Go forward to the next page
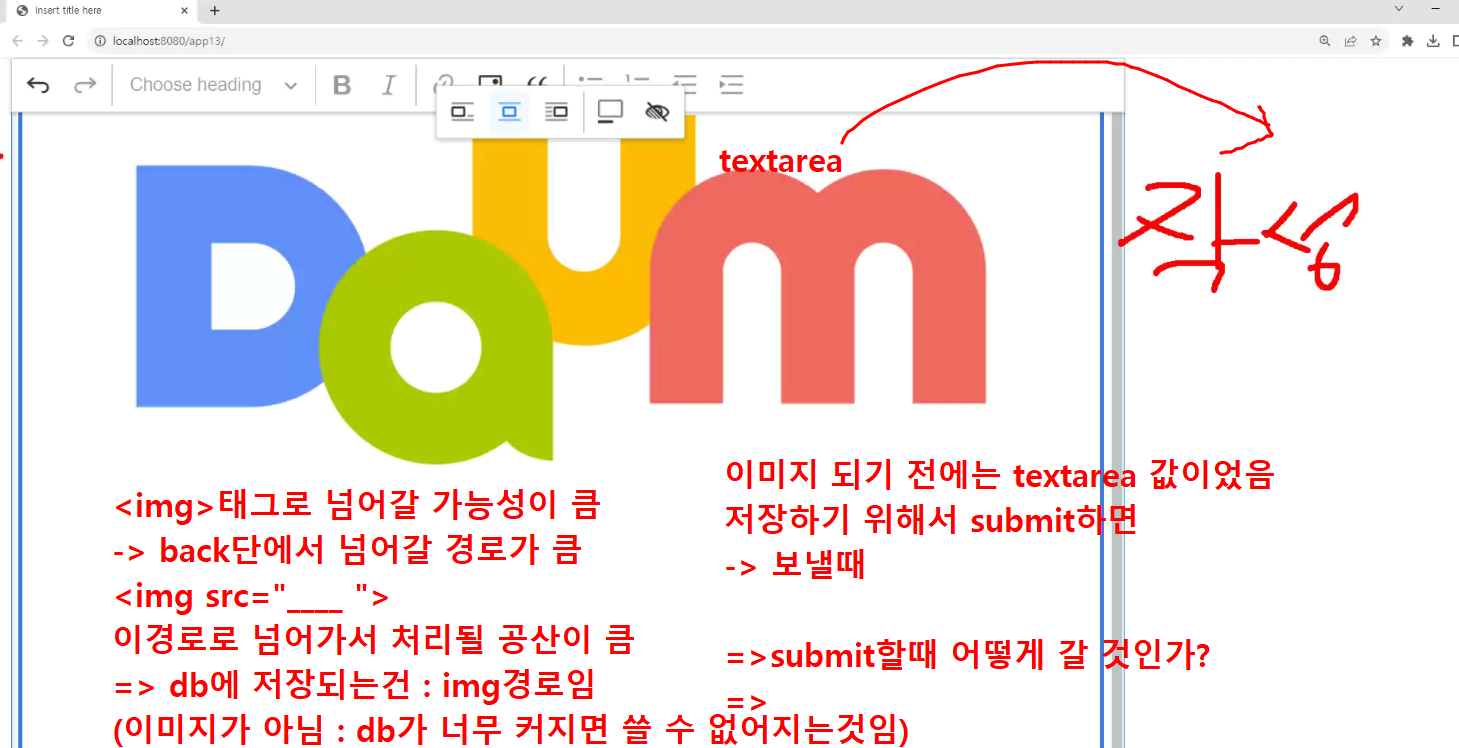This screenshot has height=748, width=1459. point(43,41)
